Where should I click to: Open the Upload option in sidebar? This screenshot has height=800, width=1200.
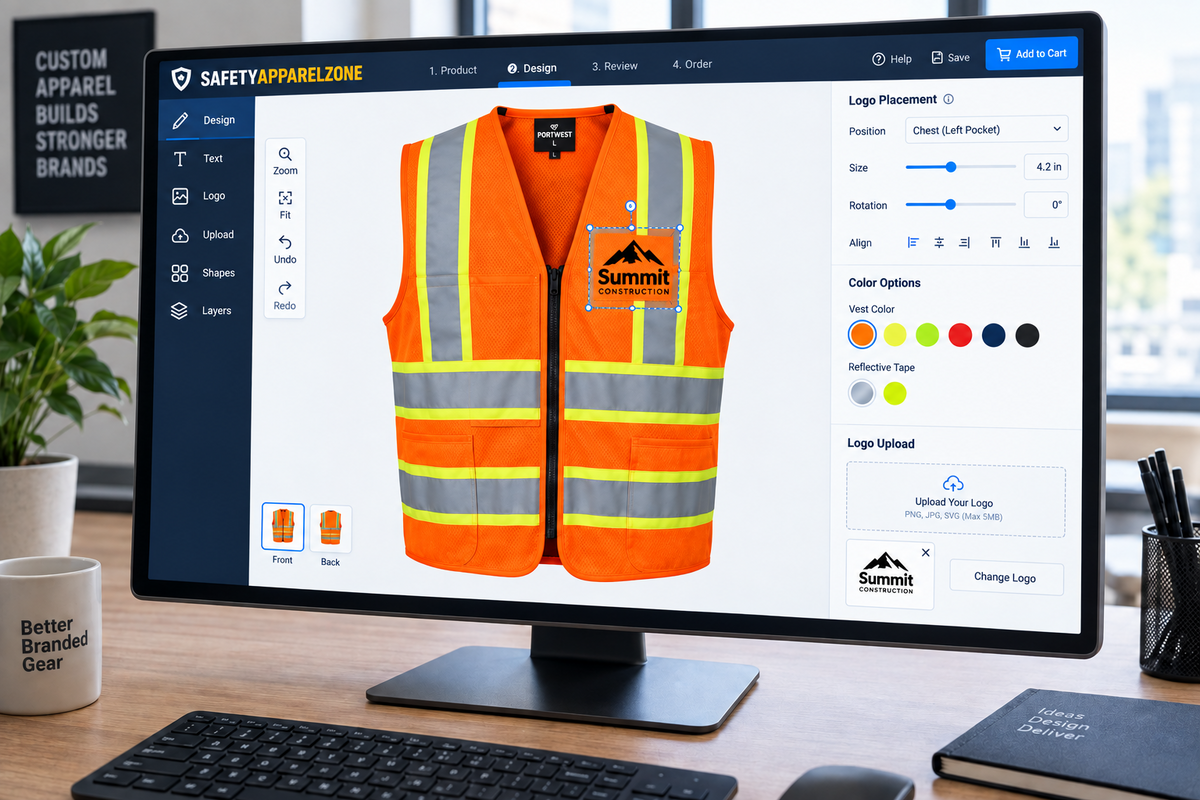(204, 235)
